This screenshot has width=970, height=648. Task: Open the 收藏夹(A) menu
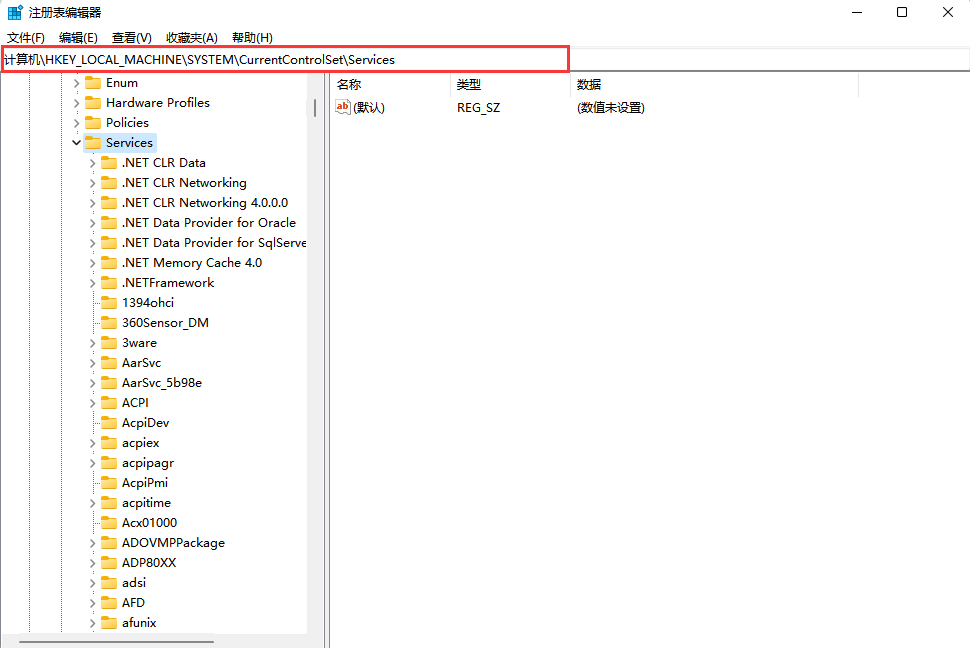192,38
